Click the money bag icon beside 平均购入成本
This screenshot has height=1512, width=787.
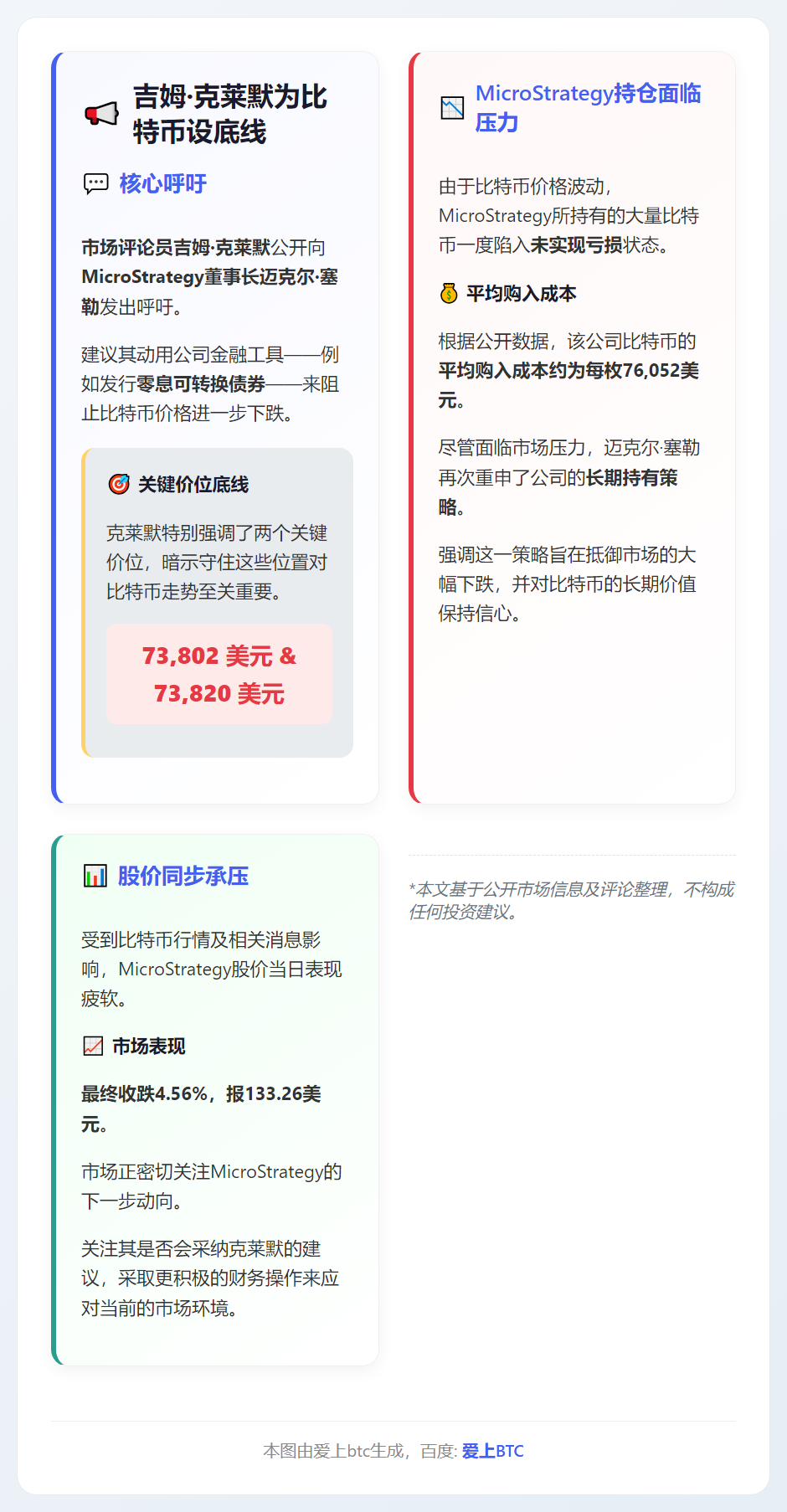click(449, 293)
